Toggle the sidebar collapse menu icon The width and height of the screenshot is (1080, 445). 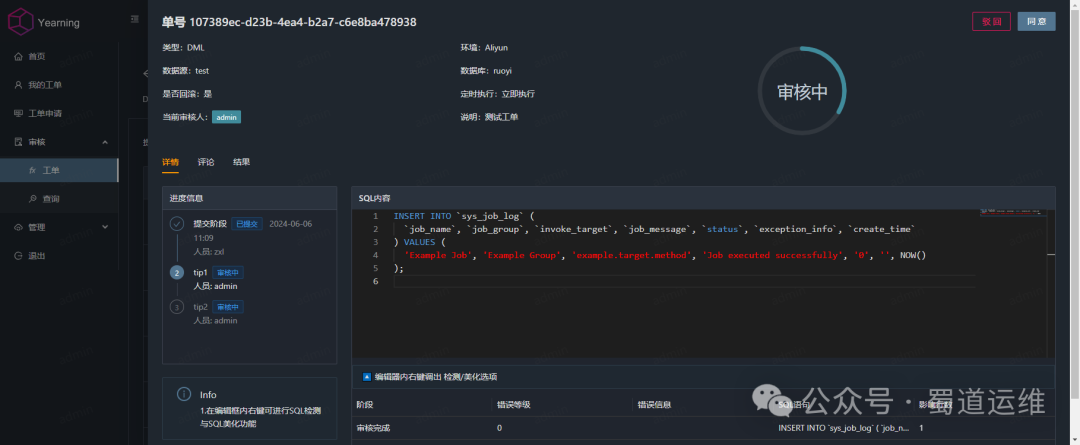[135, 20]
